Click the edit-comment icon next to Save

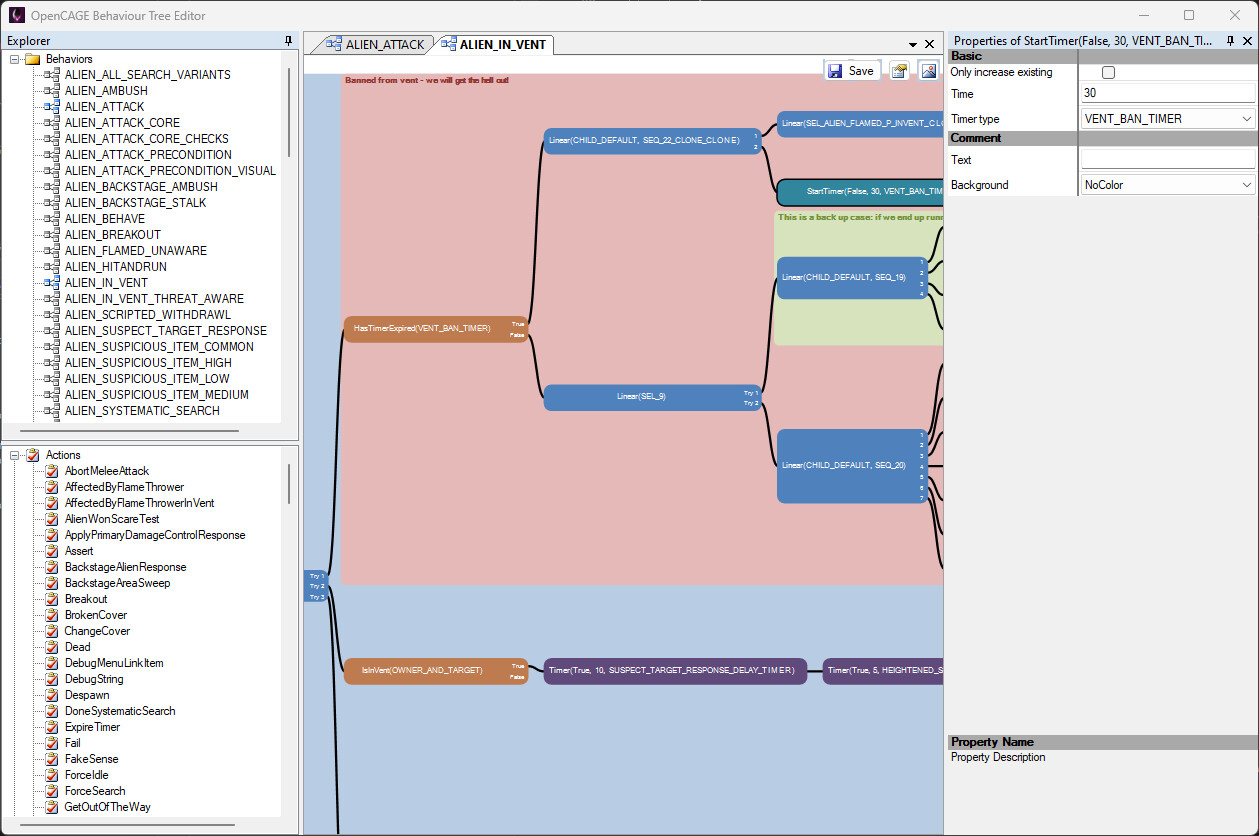(x=899, y=70)
